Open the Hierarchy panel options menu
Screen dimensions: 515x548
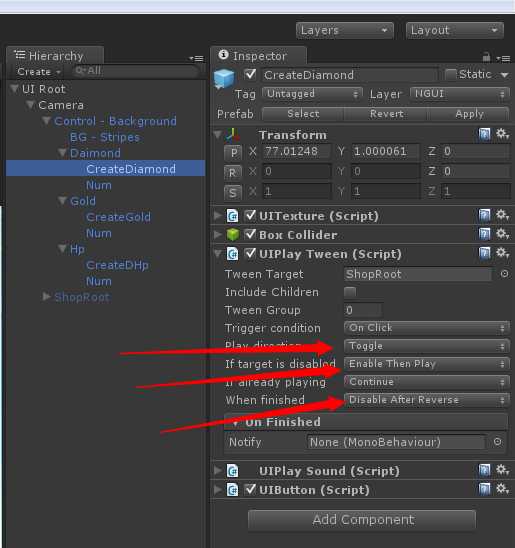(196, 58)
